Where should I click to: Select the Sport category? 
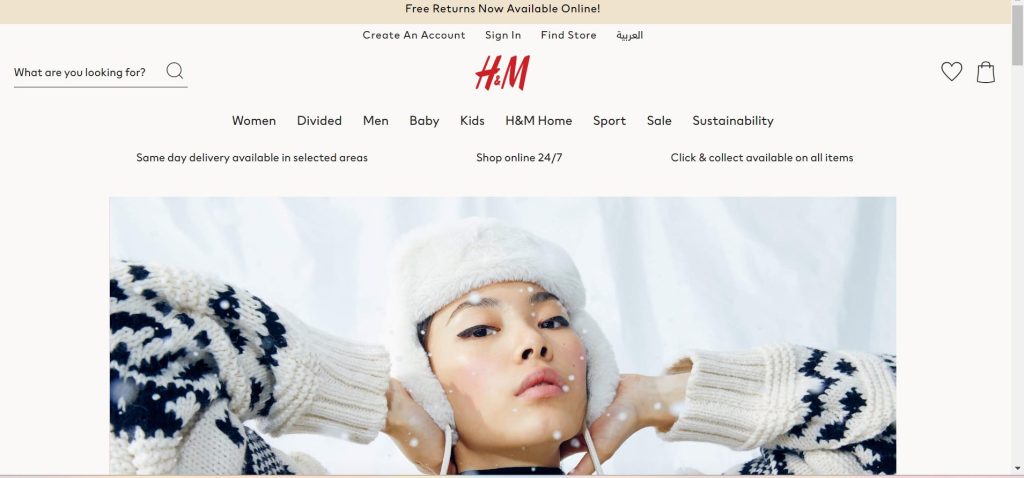609,121
